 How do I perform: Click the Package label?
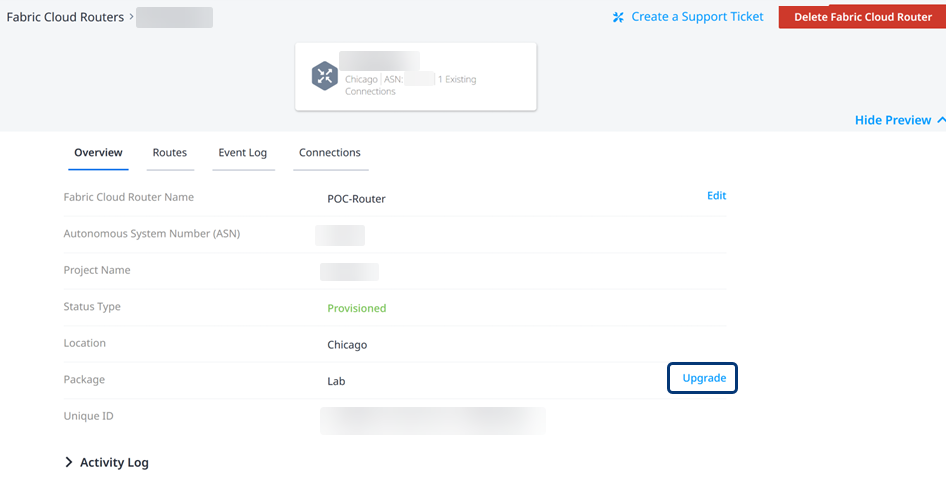pos(84,379)
